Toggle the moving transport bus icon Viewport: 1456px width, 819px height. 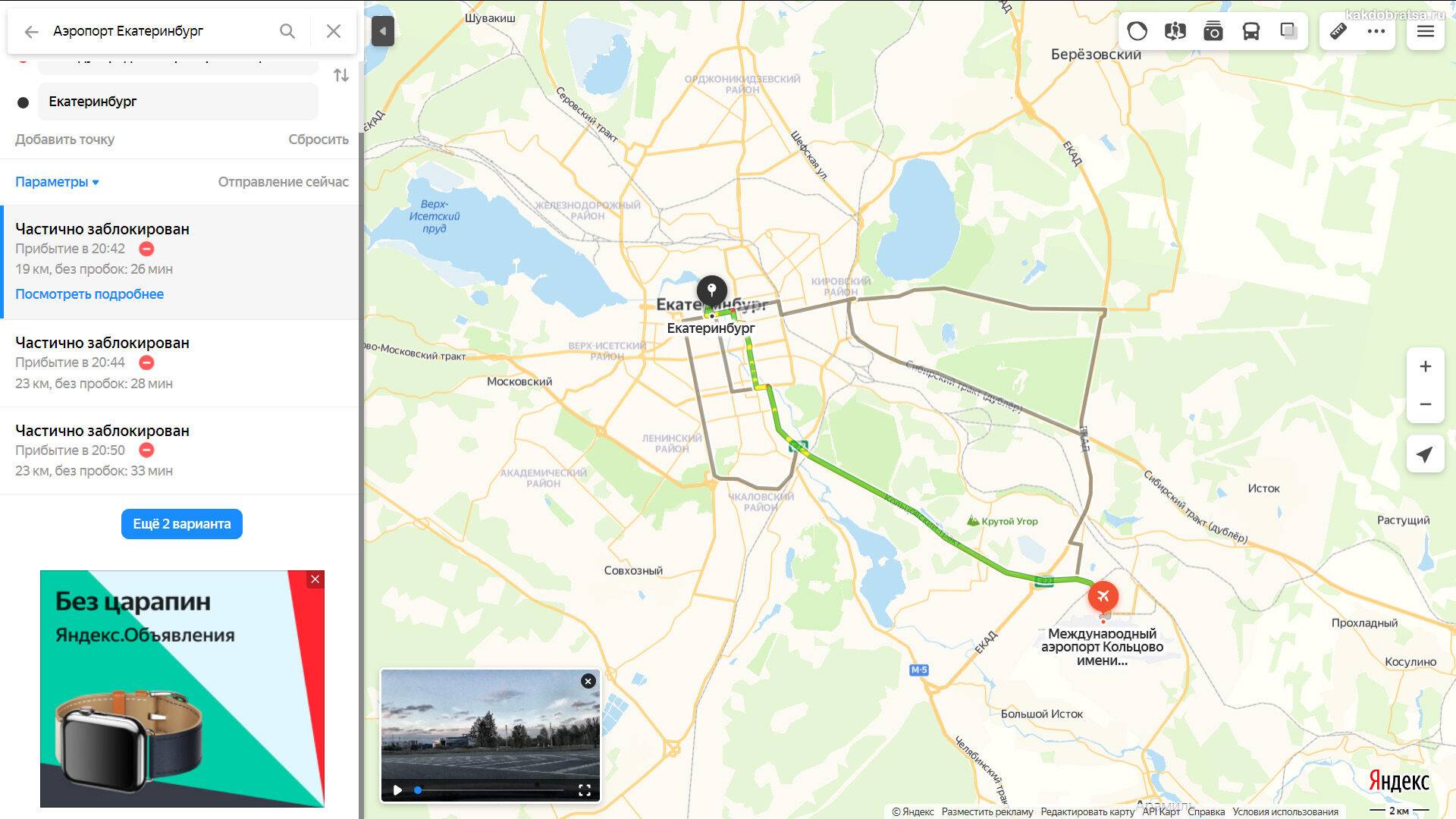pos(1250,31)
